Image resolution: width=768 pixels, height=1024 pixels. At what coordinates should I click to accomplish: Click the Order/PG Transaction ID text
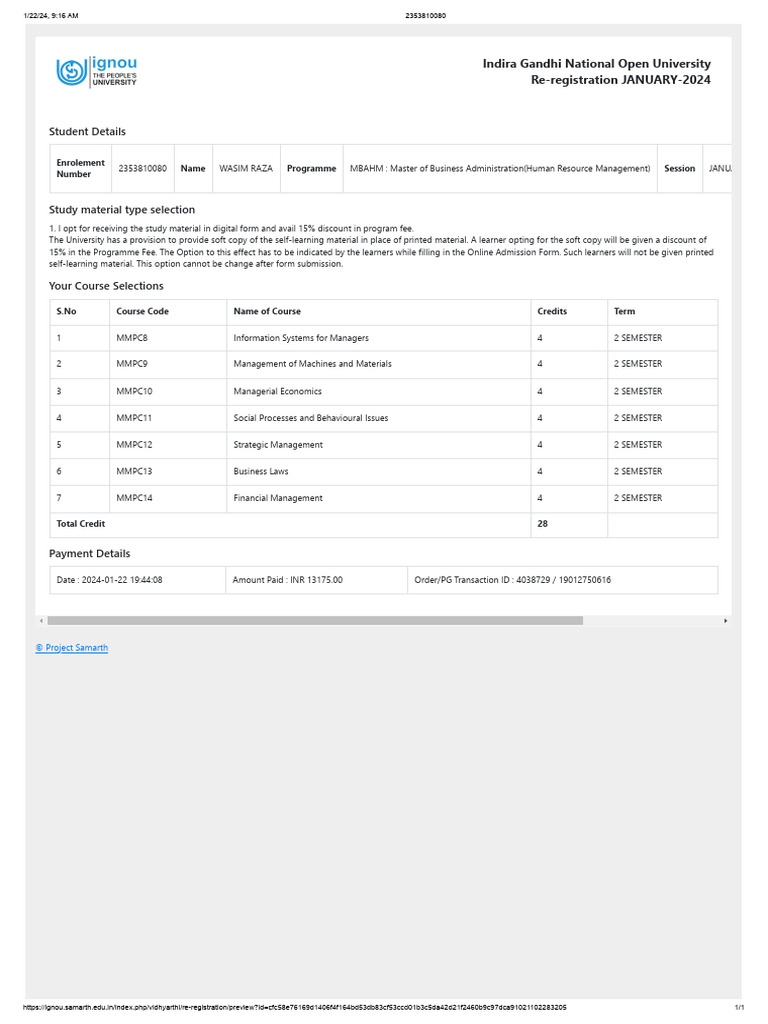[x=513, y=580]
